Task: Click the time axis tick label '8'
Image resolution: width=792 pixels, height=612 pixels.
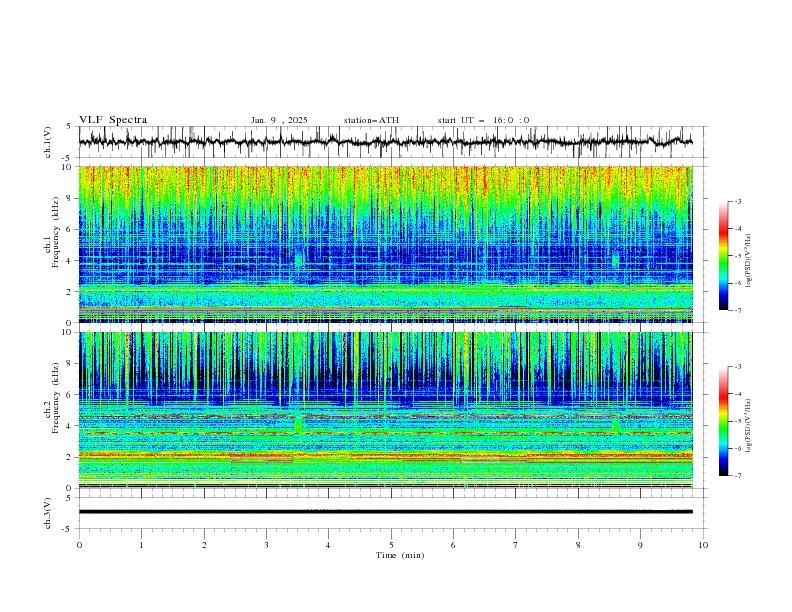Action: tap(578, 545)
